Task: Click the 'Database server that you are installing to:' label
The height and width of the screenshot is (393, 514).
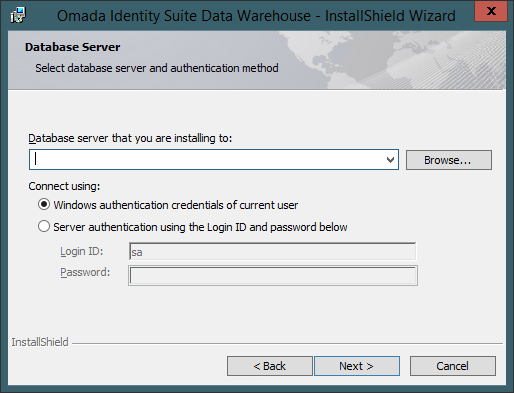Action: click(x=130, y=138)
